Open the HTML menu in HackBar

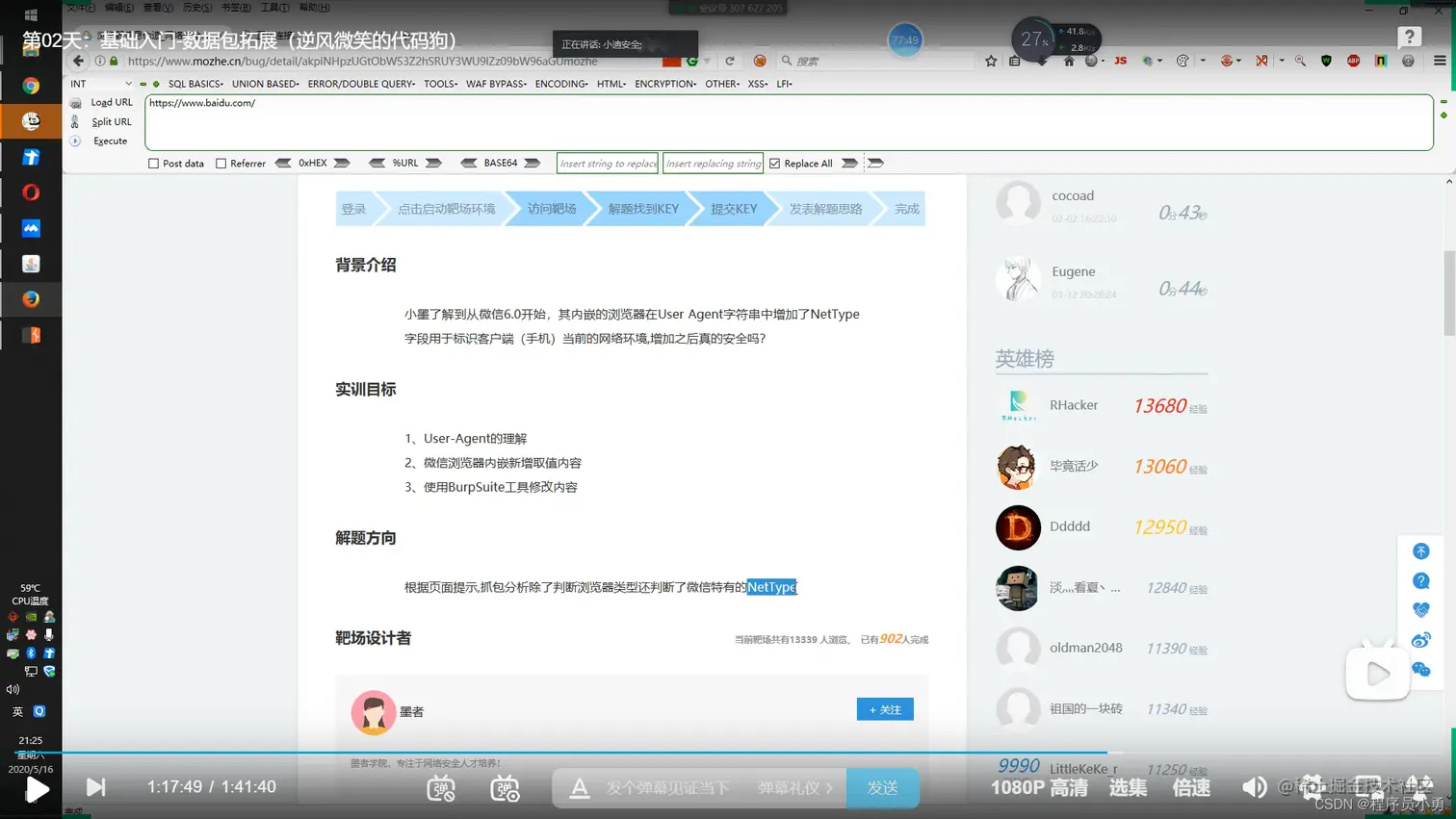(611, 84)
